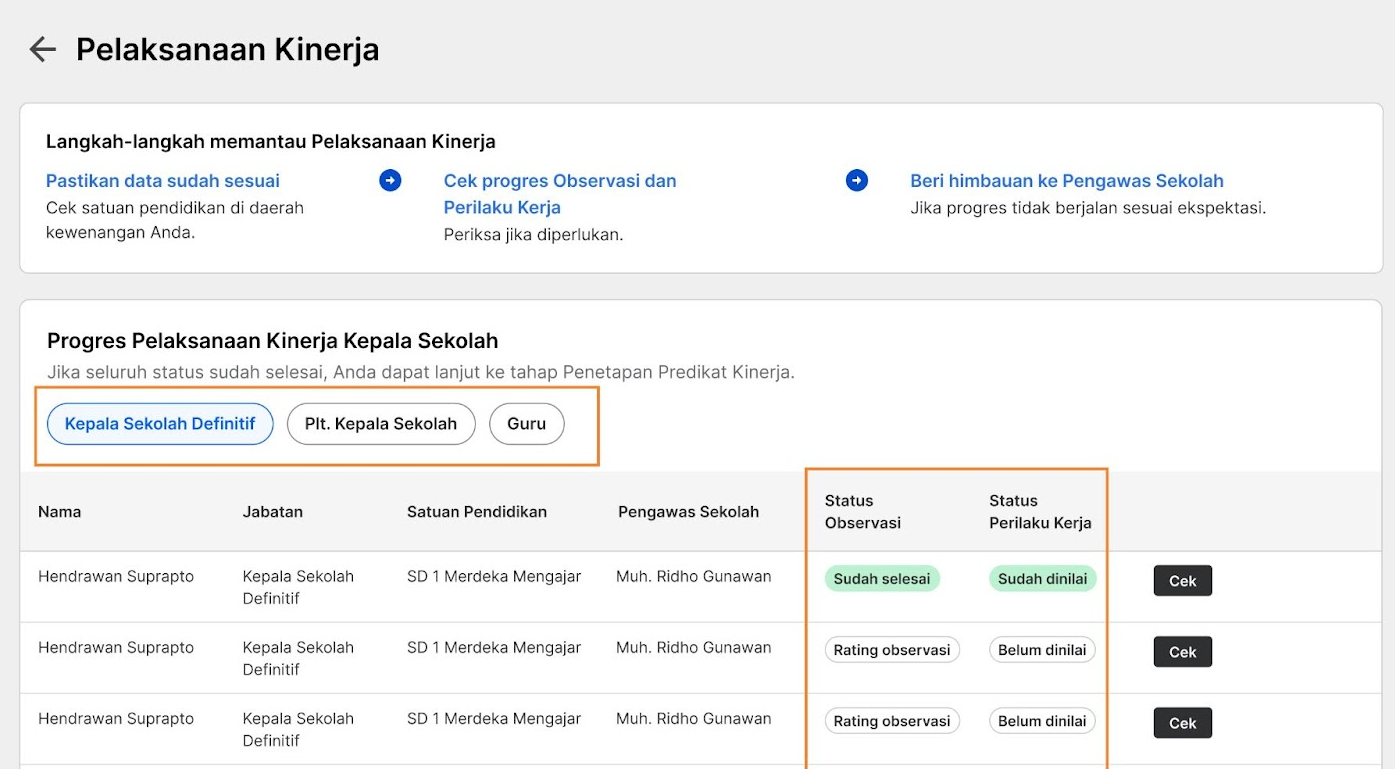1395x769 pixels.
Task: Click 'SD 1 Merdeka Mengajar' in the 'Sudah selesai' row
Action: point(494,576)
